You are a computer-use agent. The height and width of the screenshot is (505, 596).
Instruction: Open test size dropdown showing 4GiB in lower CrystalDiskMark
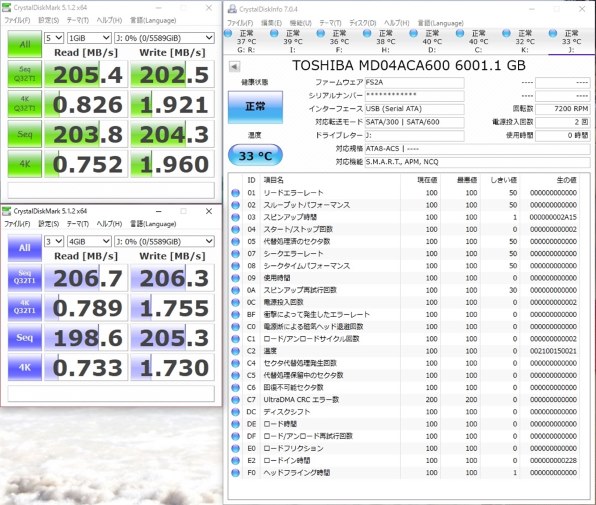pyautogui.click(x=89, y=241)
